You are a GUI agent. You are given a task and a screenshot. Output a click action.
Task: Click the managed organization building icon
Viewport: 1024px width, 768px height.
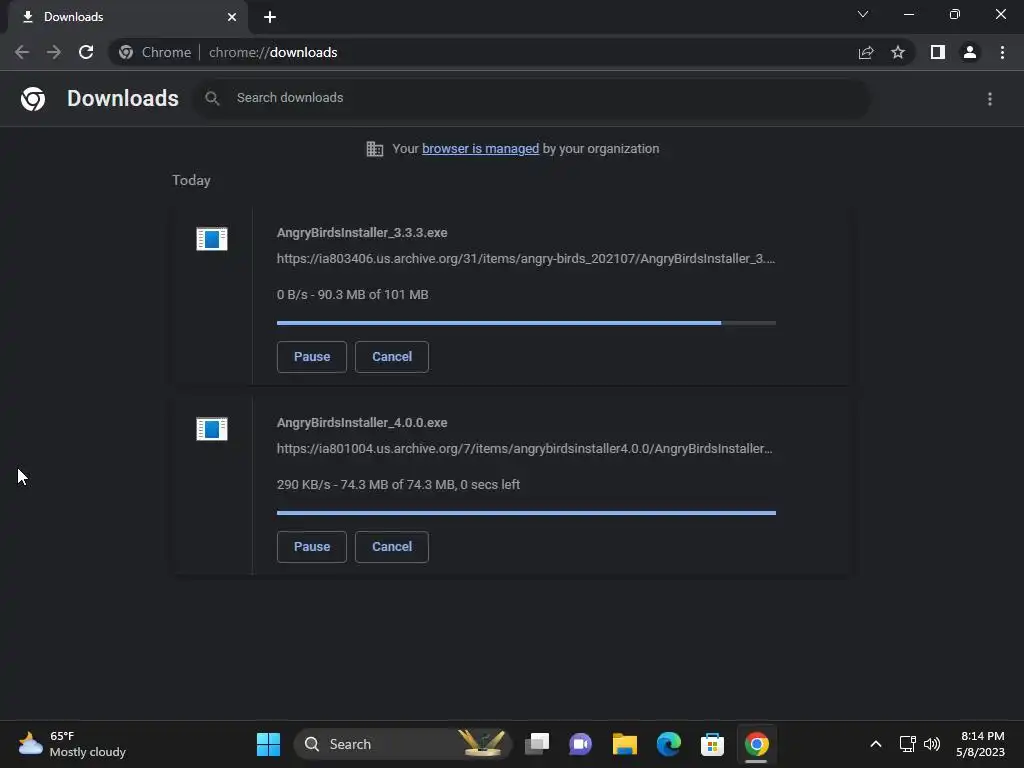[x=375, y=149]
